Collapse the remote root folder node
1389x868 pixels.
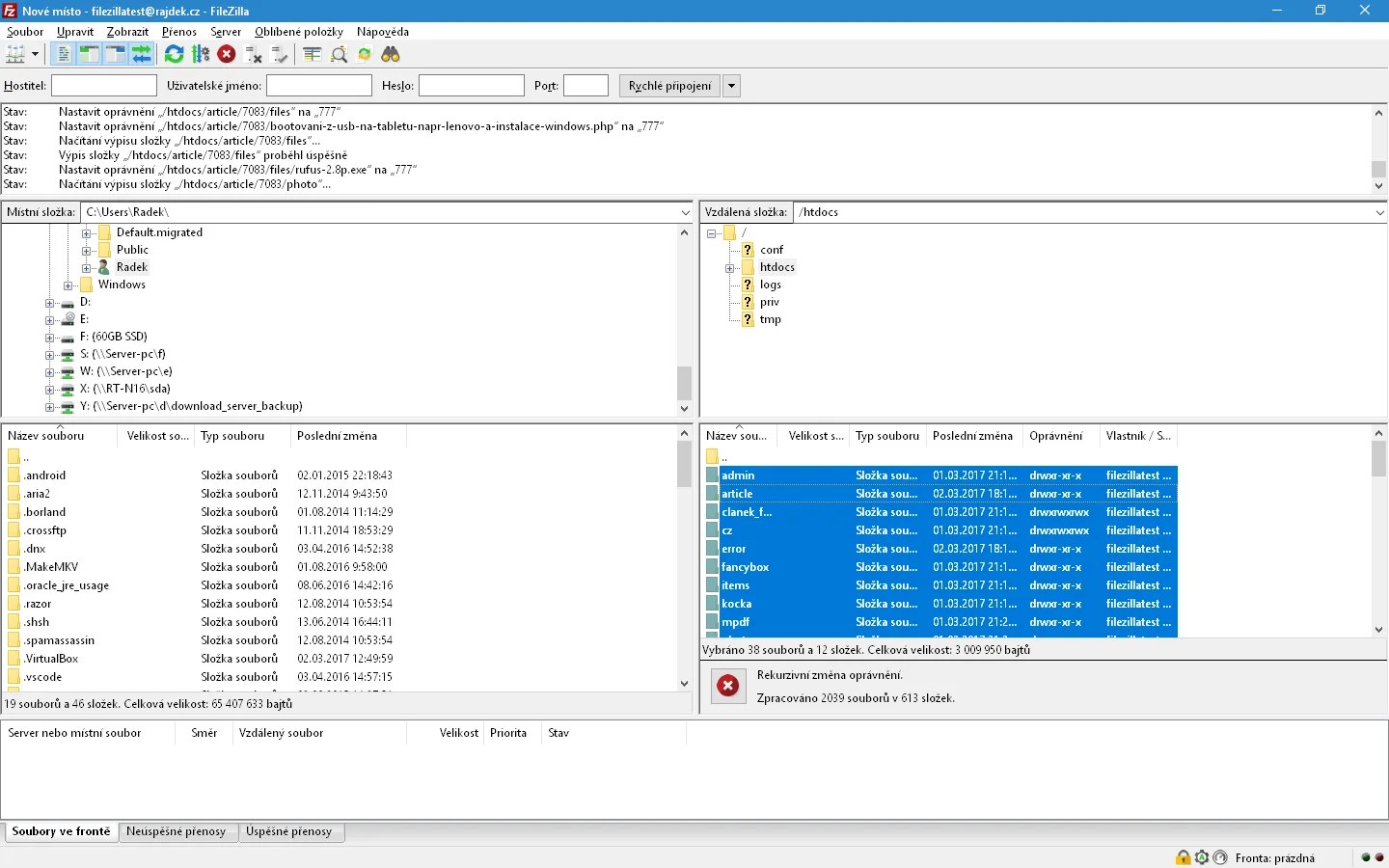711,232
